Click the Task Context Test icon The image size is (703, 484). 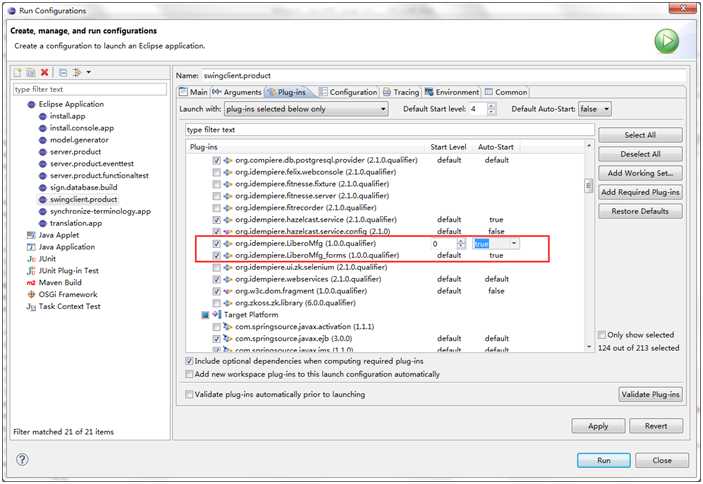[31, 307]
